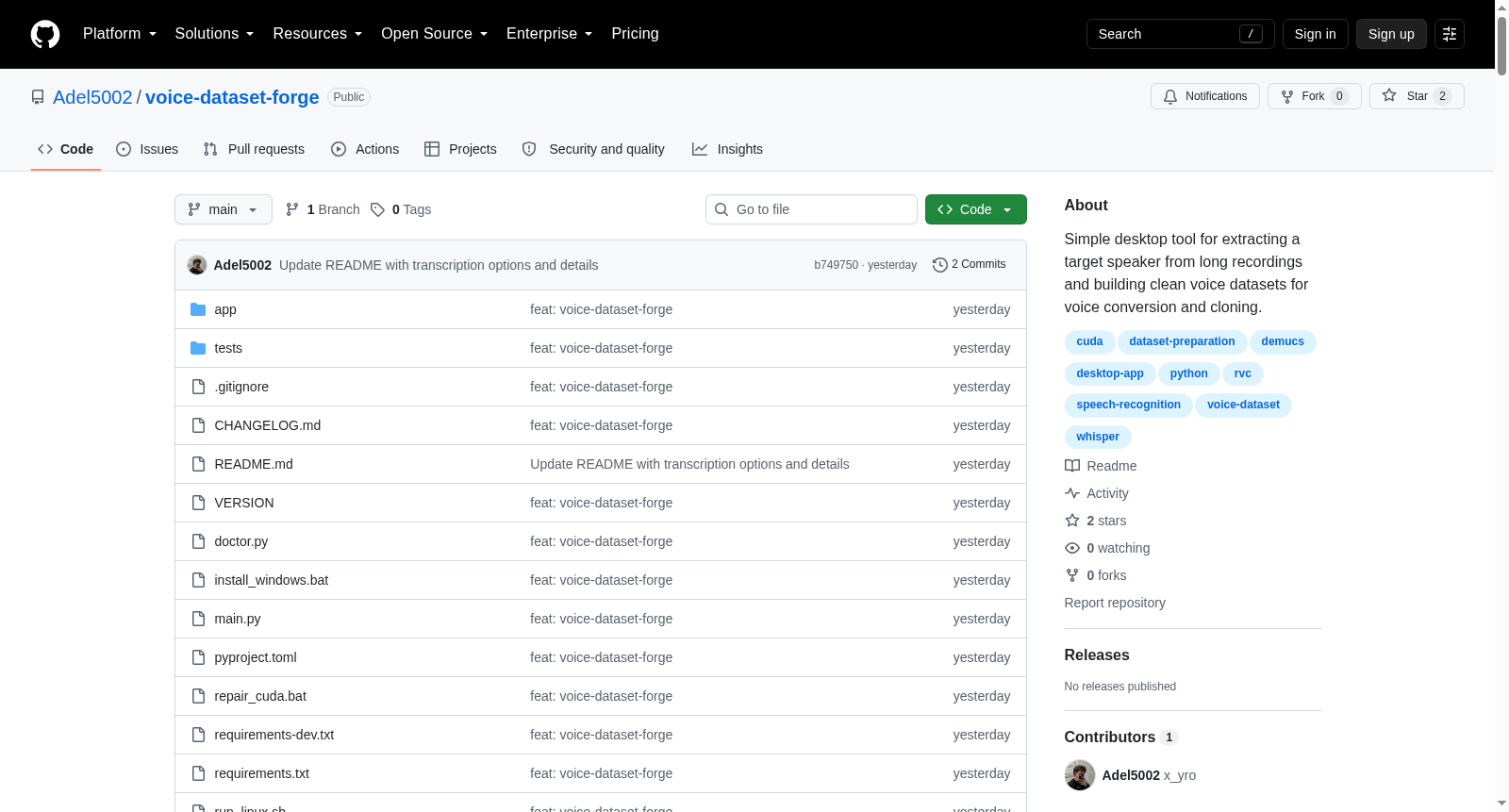This screenshot has width=1509, height=812.
Task: Click the star icon beside 2 stars
Action: [1072, 521]
